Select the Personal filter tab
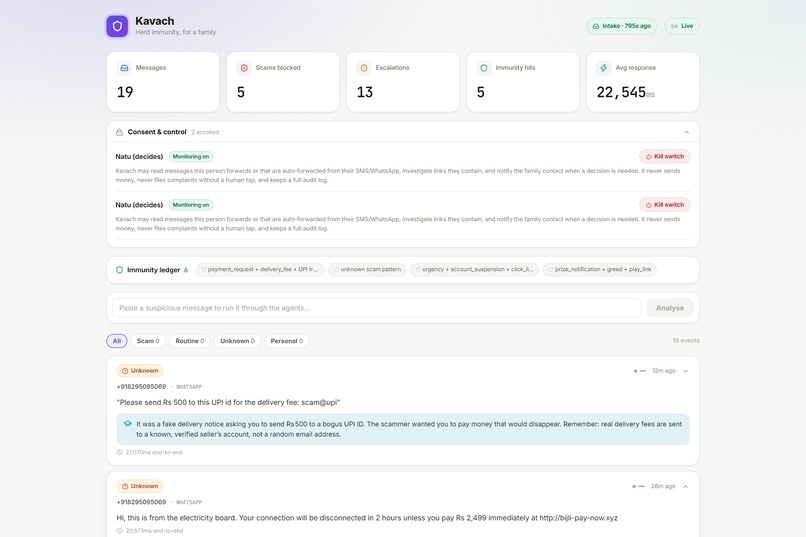This screenshot has height=537, width=806. tap(287, 341)
